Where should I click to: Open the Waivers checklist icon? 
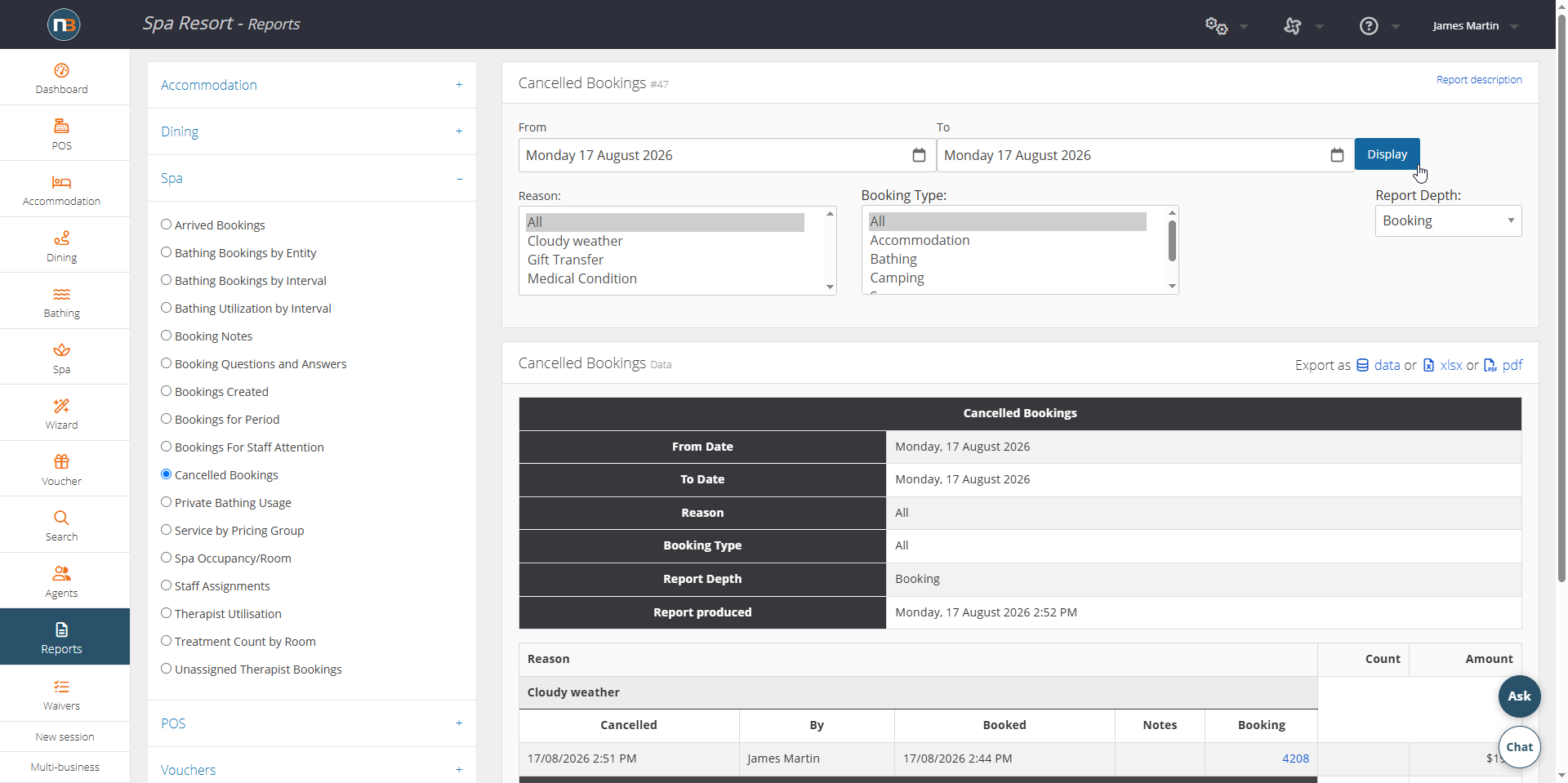click(x=61, y=687)
